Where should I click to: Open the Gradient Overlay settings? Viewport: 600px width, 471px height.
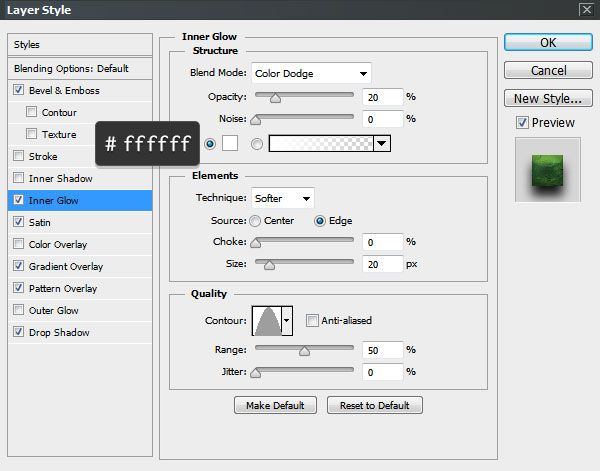tap(66, 266)
